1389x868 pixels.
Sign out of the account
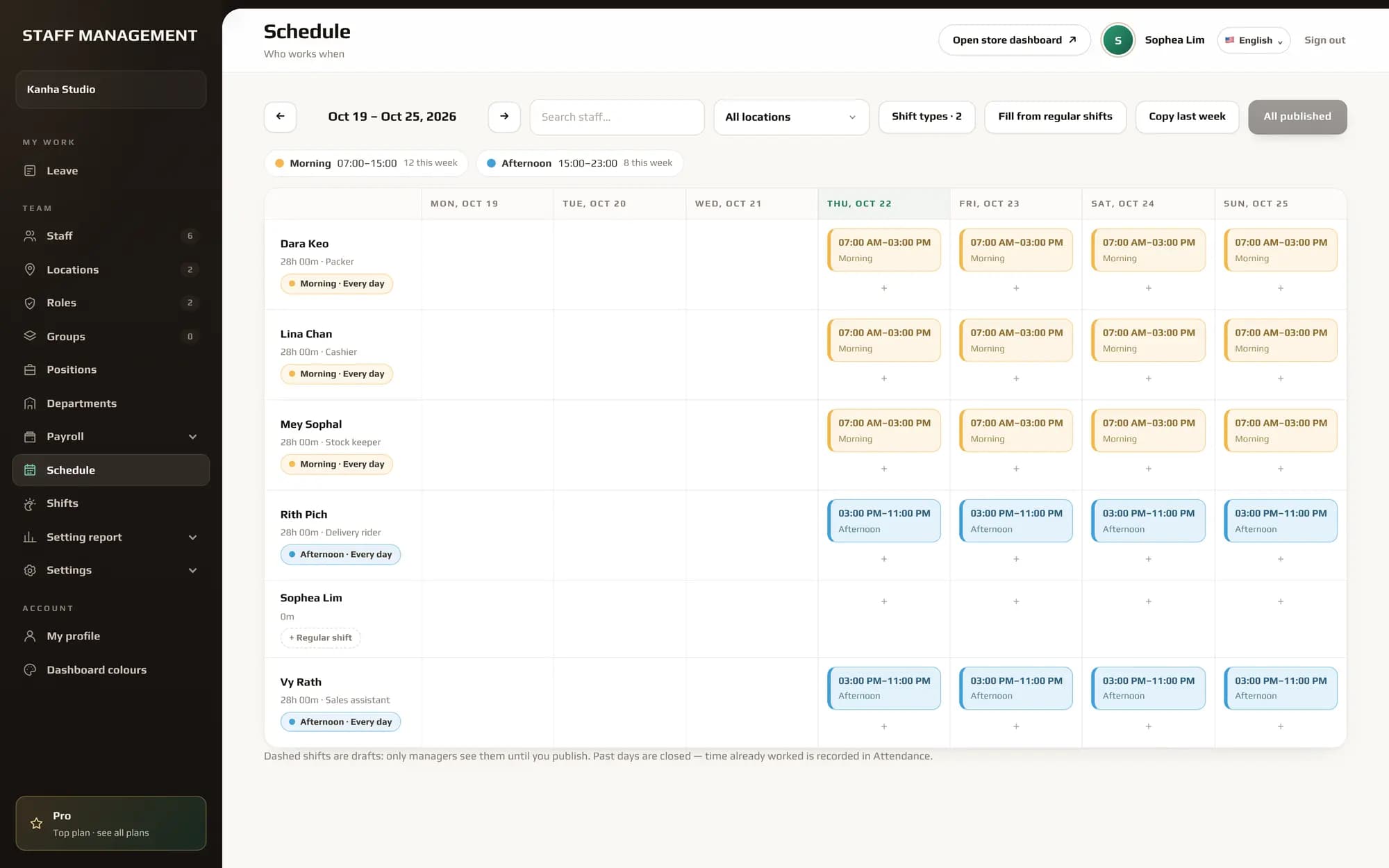click(1324, 40)
